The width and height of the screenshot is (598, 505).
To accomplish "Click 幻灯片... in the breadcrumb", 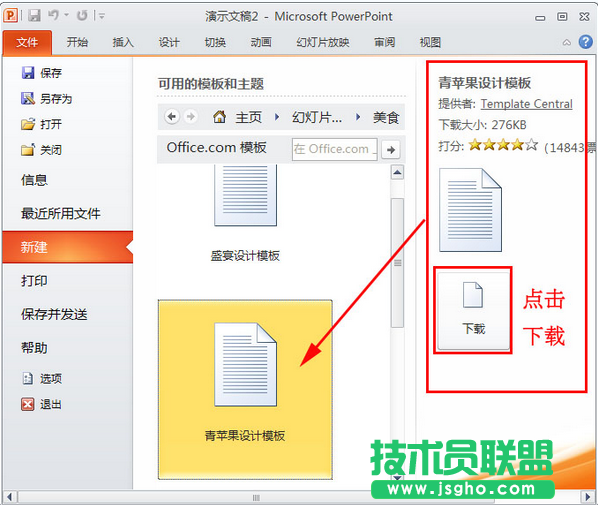I will tap(317, 117).
